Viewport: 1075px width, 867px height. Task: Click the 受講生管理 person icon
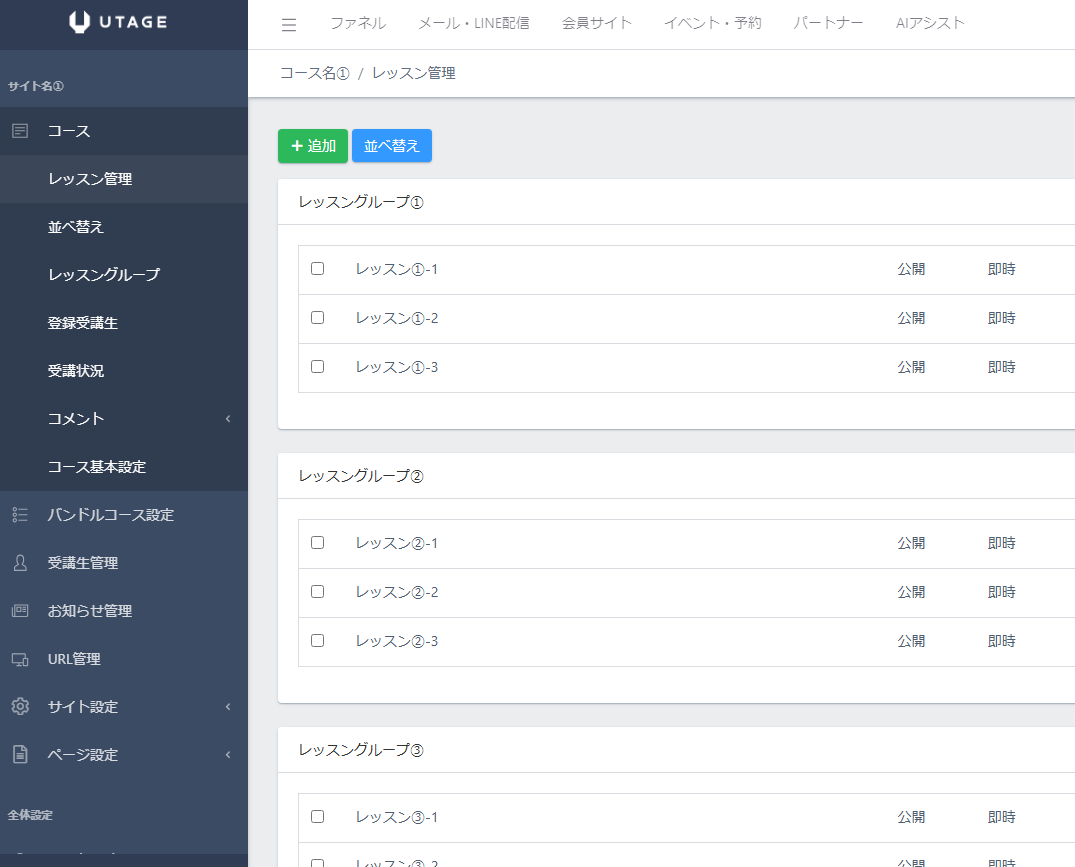pyautogui.click(x=20, y=563)
